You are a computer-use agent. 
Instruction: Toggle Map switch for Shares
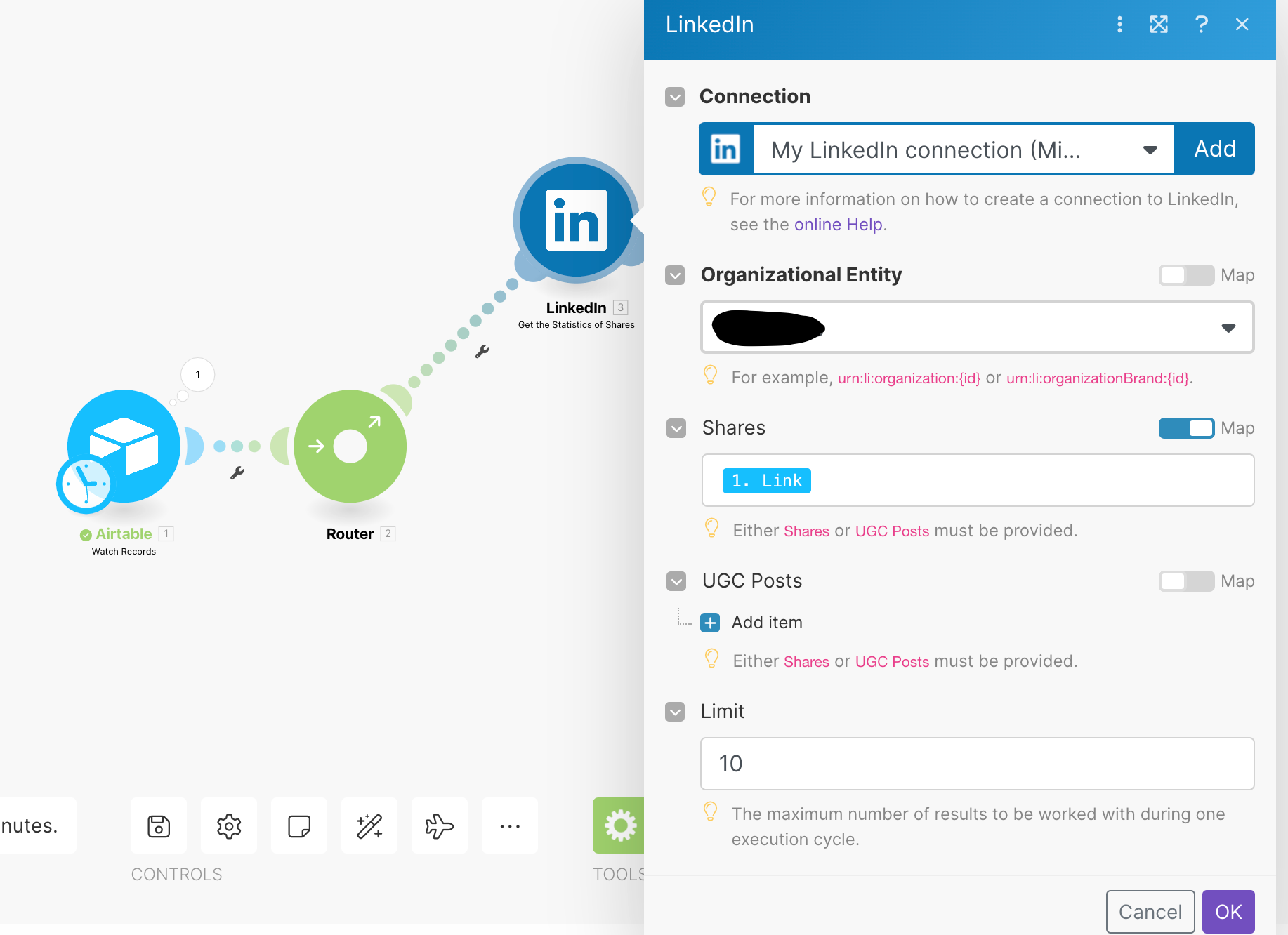[x=1186, y=428]
